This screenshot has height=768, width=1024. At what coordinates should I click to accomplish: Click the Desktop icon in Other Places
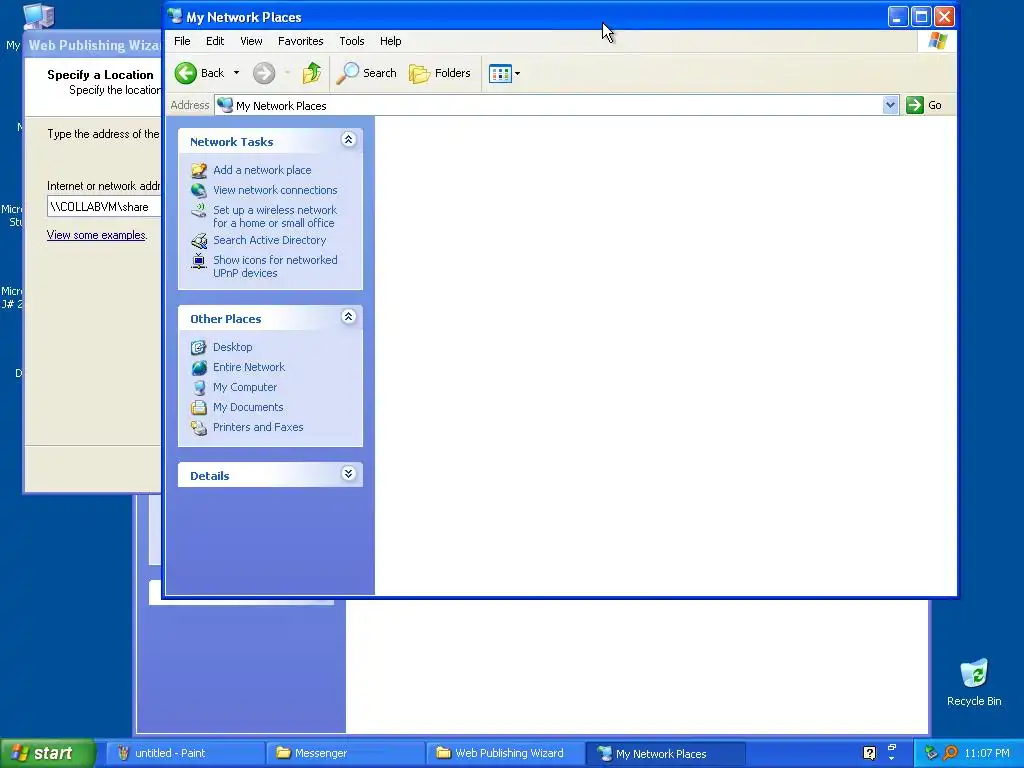[199, 347]
